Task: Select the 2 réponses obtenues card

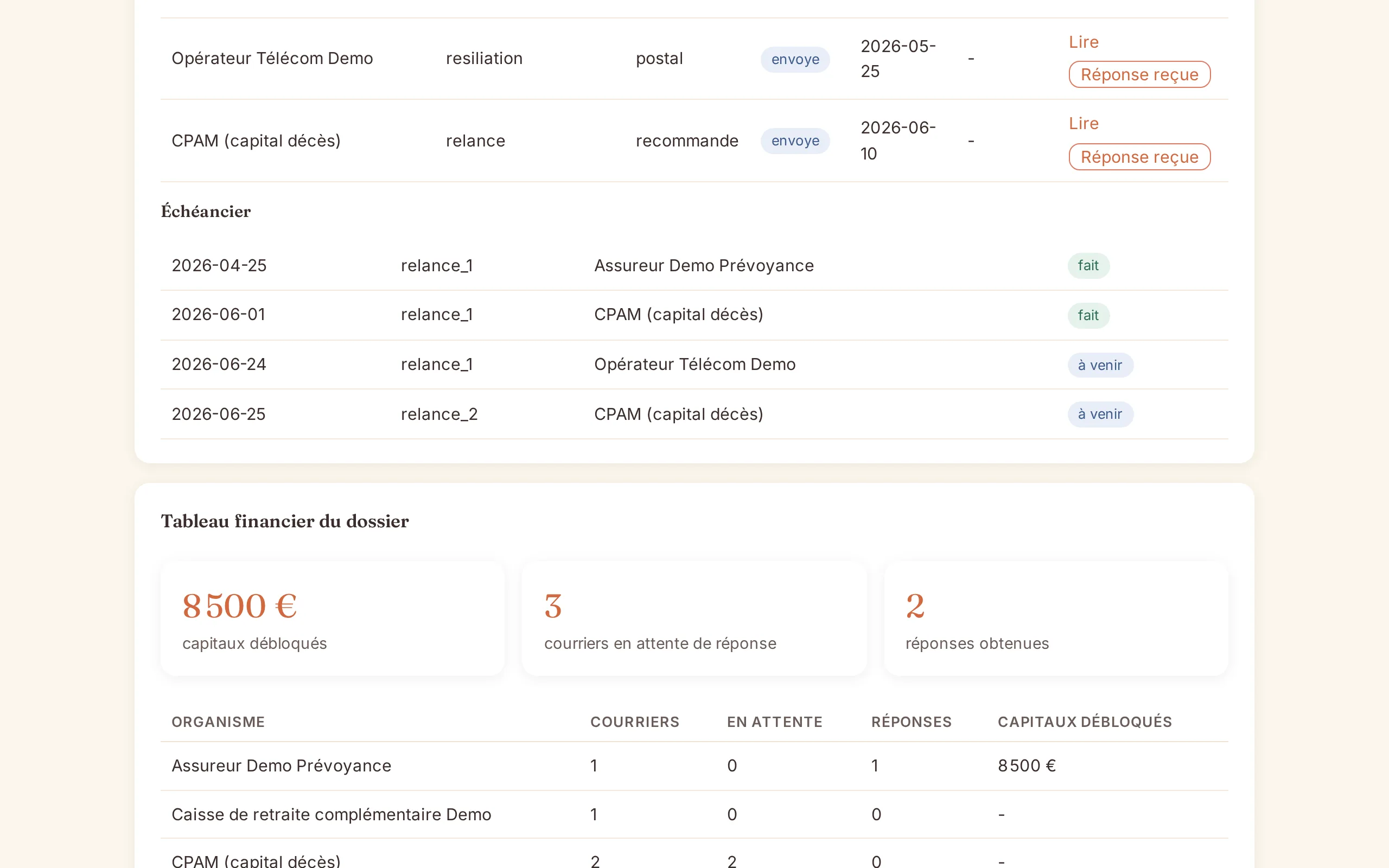Action: [1055, 618]
